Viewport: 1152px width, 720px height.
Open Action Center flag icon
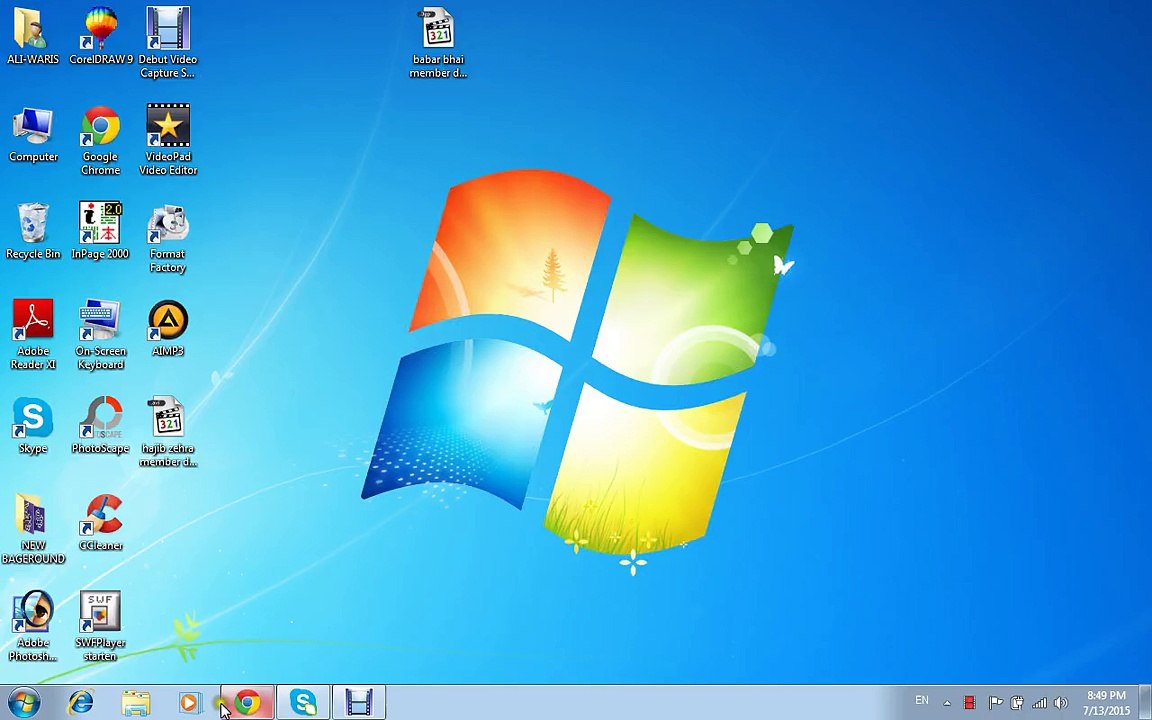pos(995,703)
